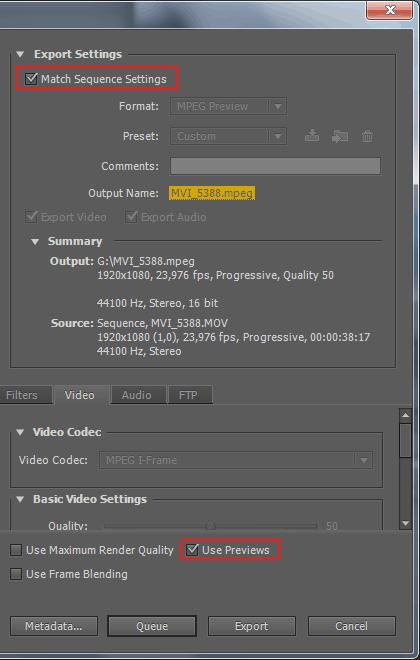Image resolution: width=420 pixels, height=660 pixels.
Task: Open the Format dropdown showing MPEG Preview
Action: (229, 106)
